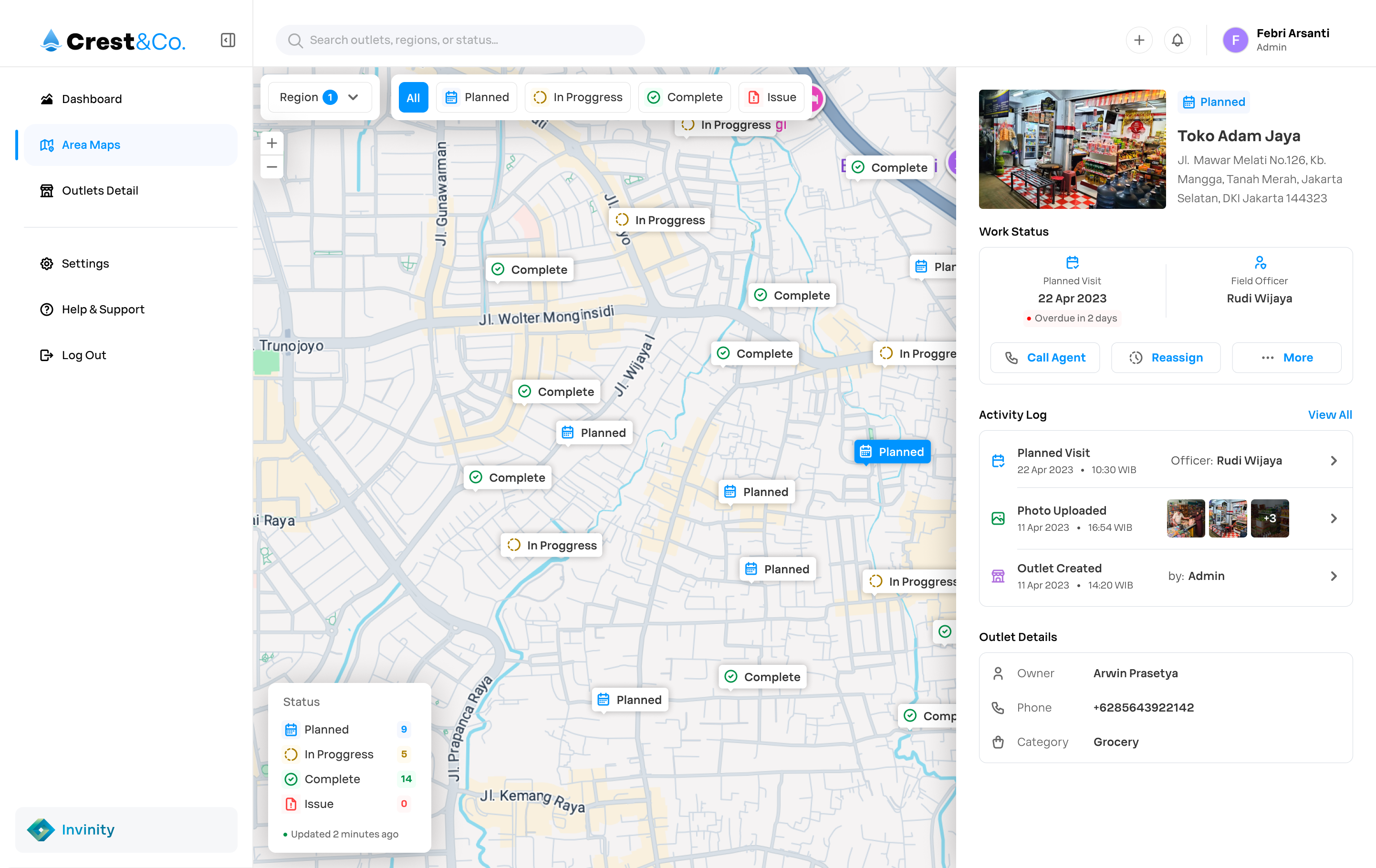Click Complete marker left of Jl. Wijaya
The image size is (1376, 868).
click(x=556, y=392)
